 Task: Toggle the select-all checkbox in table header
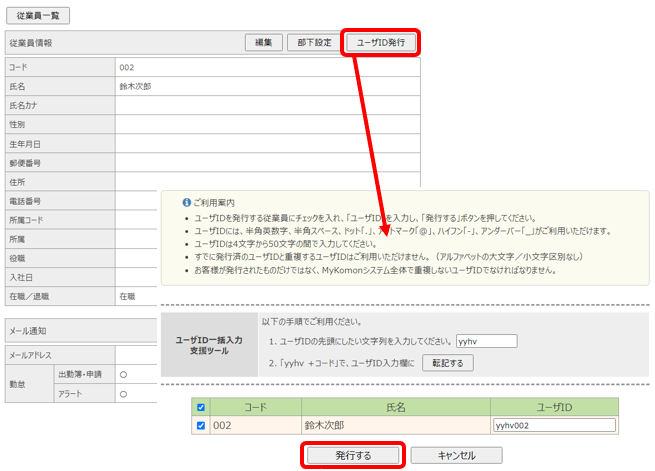pyautogui.click(x=200, y=407)
